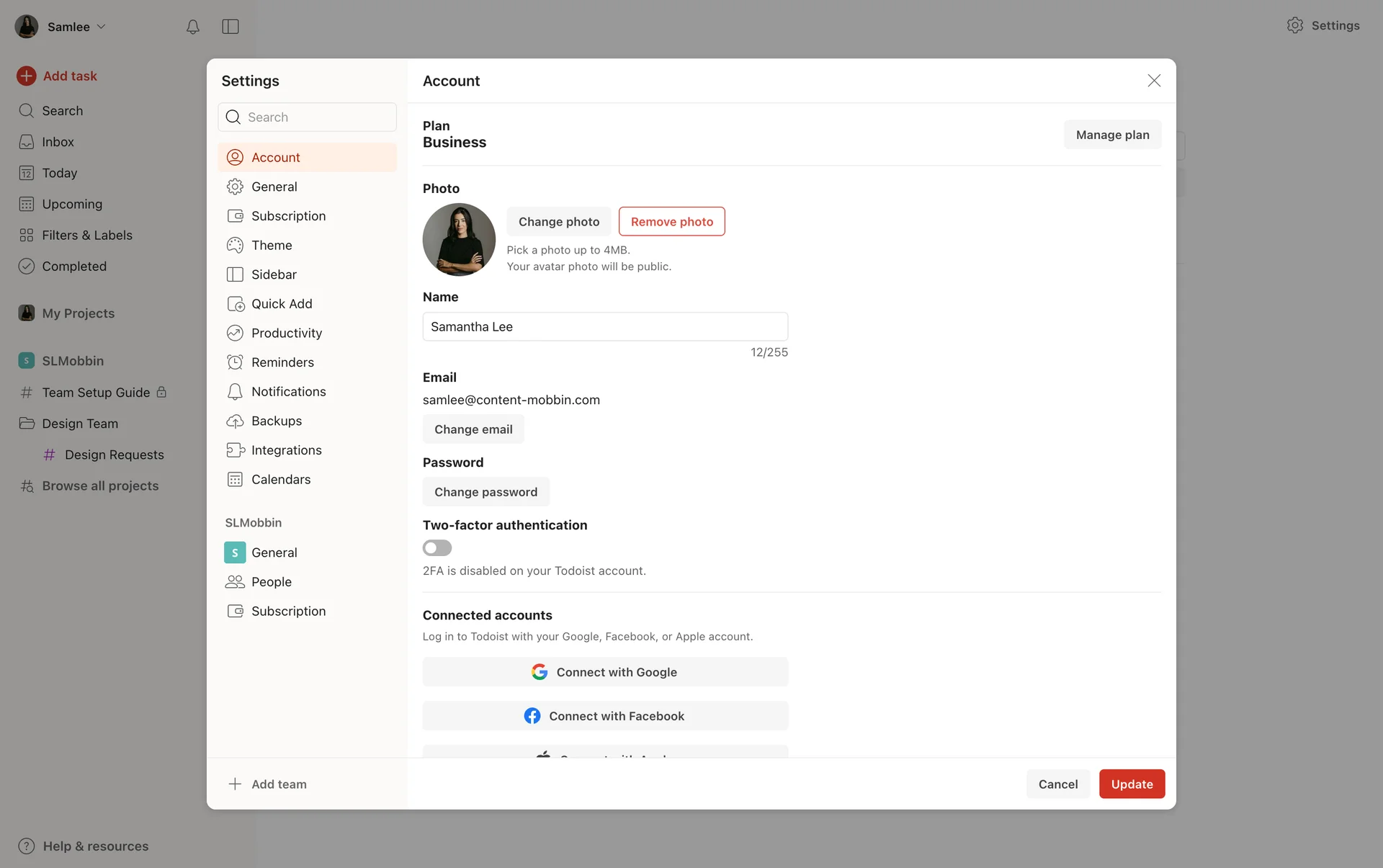
Task: Click the notifications bell icon
Action: 192,27
